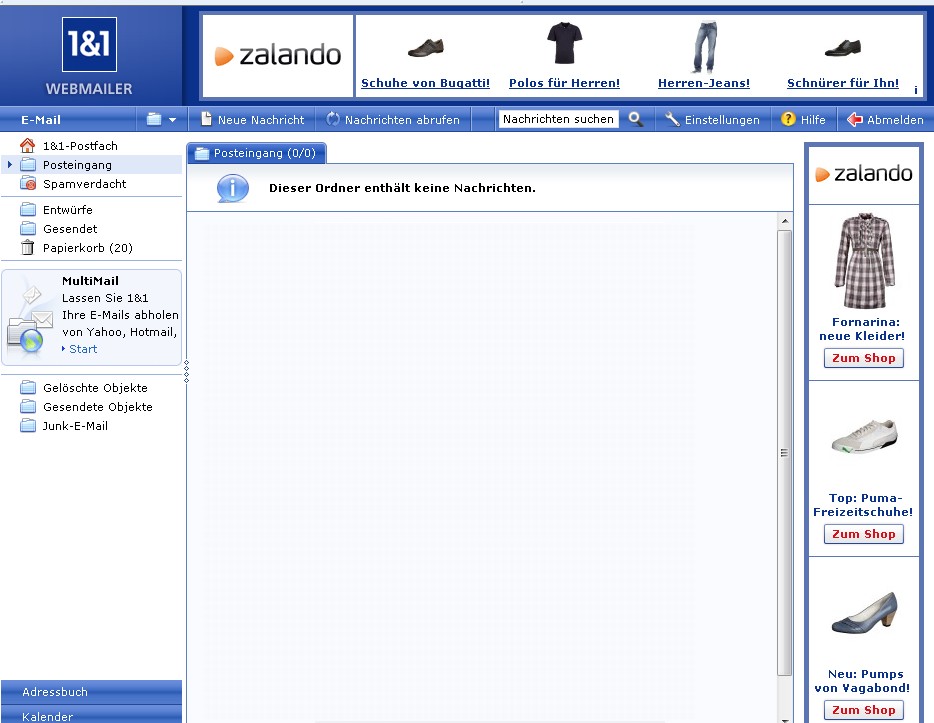Expand the Posteingang folder arrow
This screenshot has width=934, height=723.
tap(10, 164)
